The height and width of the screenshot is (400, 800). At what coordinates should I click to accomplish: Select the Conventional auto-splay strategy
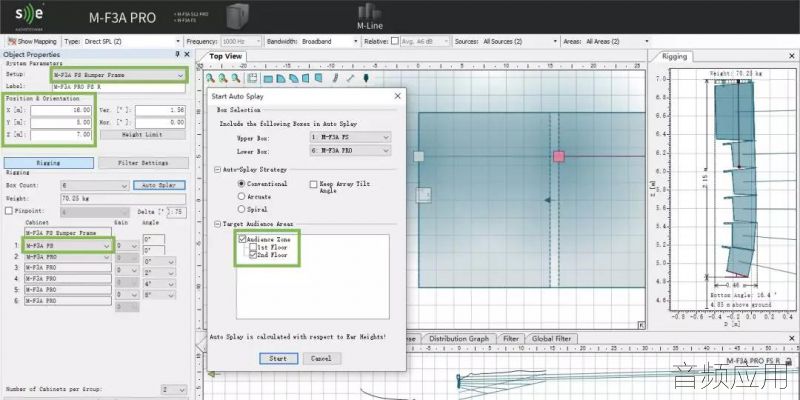tap(241, 184)
